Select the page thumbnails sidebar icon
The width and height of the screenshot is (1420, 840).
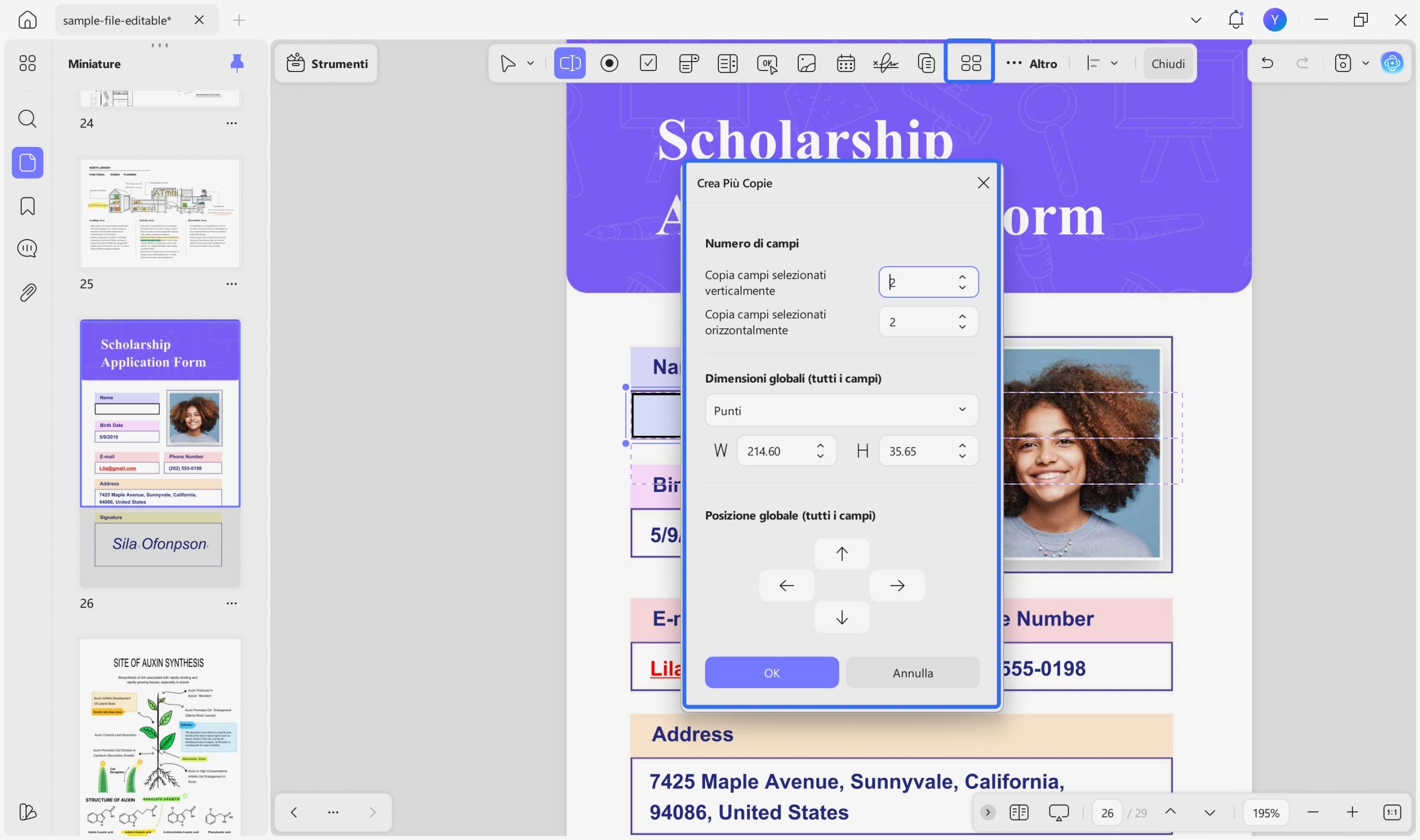(27, 163)
